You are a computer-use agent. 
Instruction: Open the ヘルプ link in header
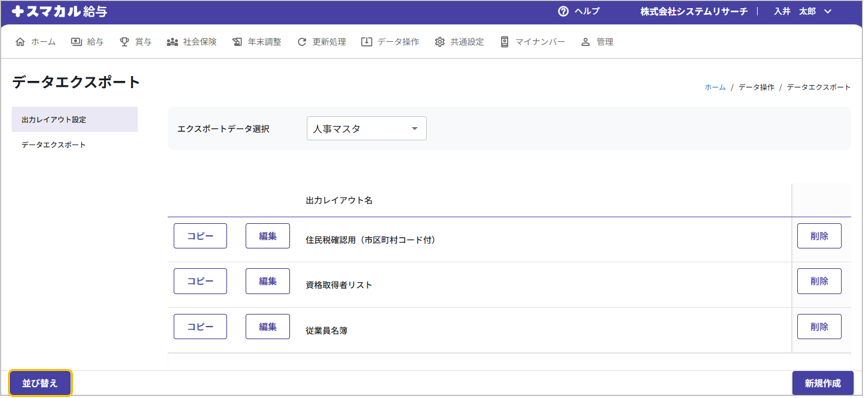(x=587, y=11)
